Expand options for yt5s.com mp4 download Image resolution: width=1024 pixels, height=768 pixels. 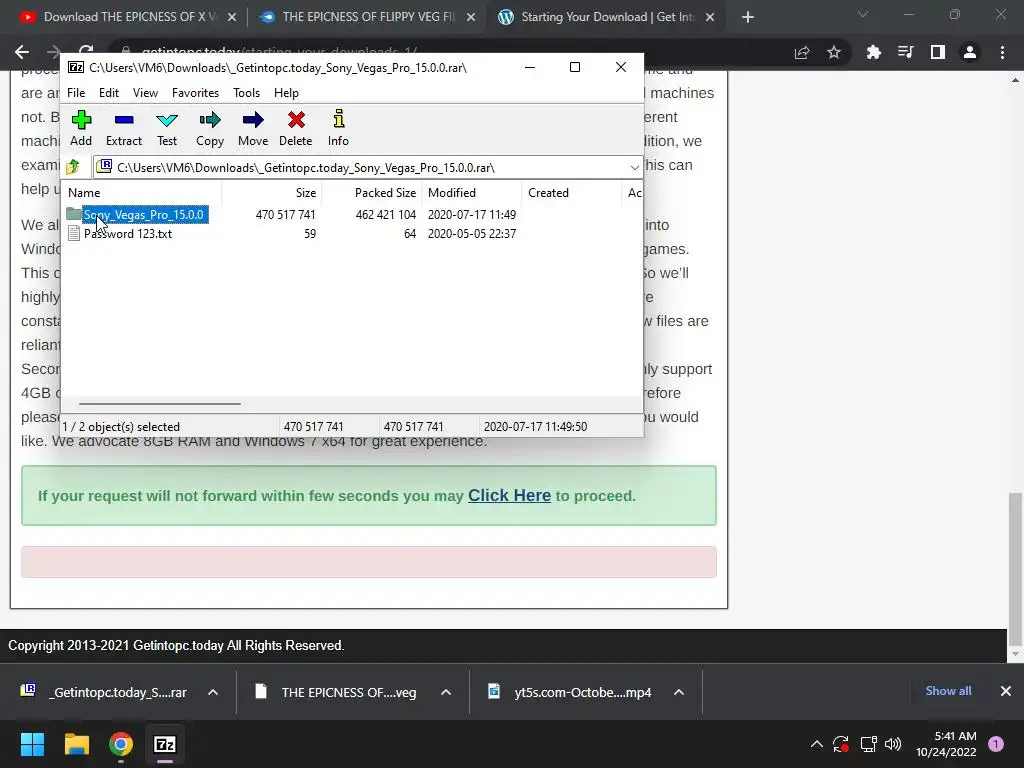(x=679, y=692)
